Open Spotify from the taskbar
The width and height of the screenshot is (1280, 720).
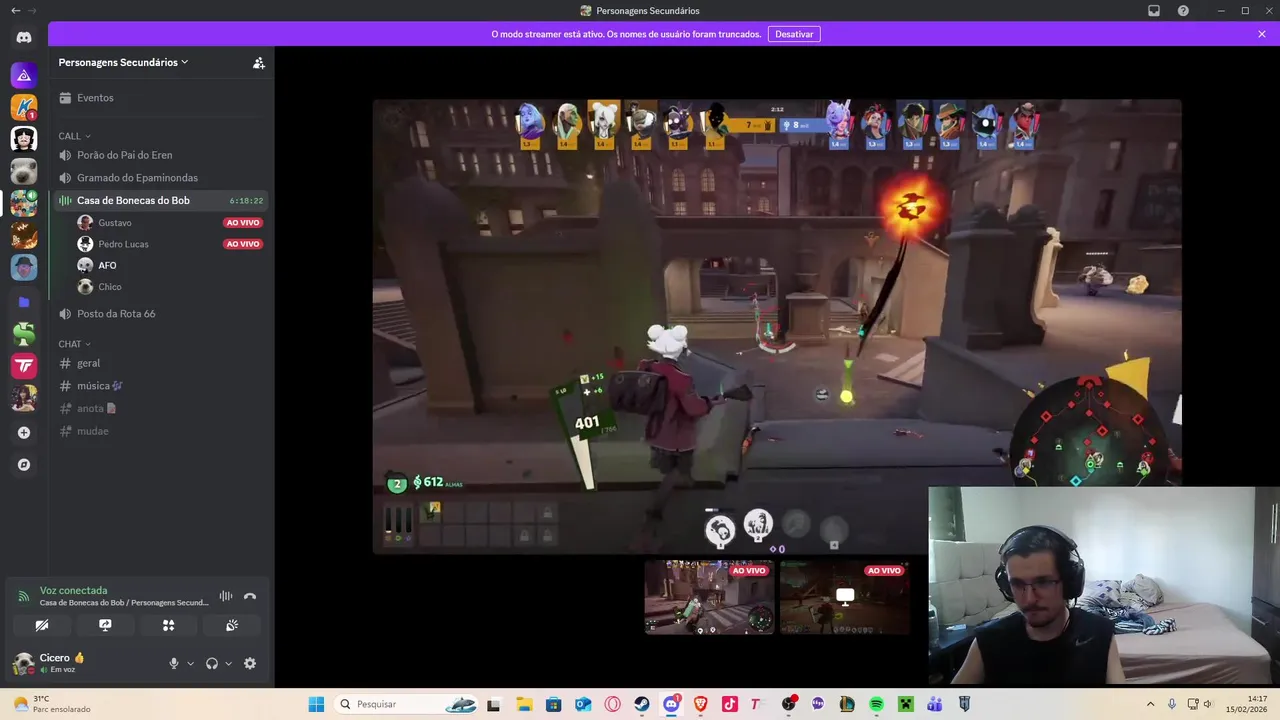click(876, 704)
